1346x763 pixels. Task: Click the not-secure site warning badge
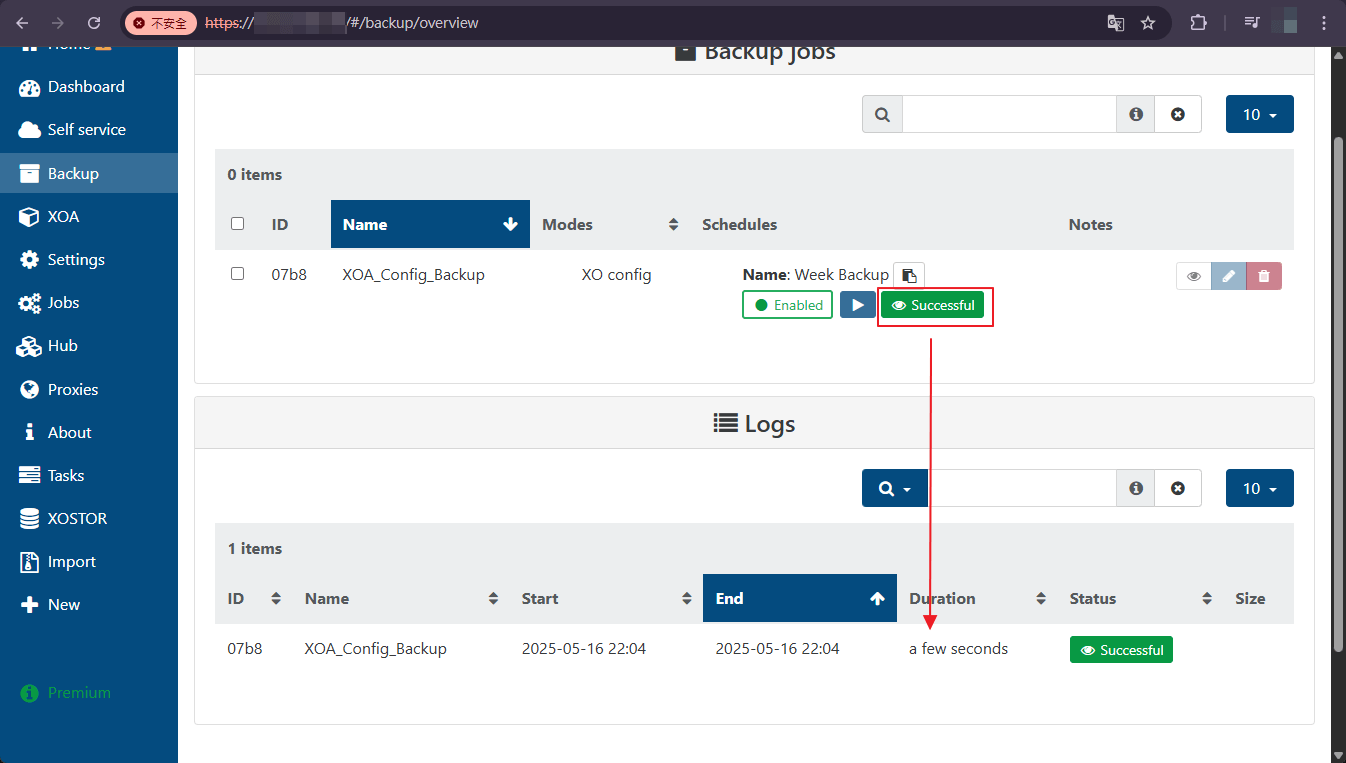coord(160,22)
